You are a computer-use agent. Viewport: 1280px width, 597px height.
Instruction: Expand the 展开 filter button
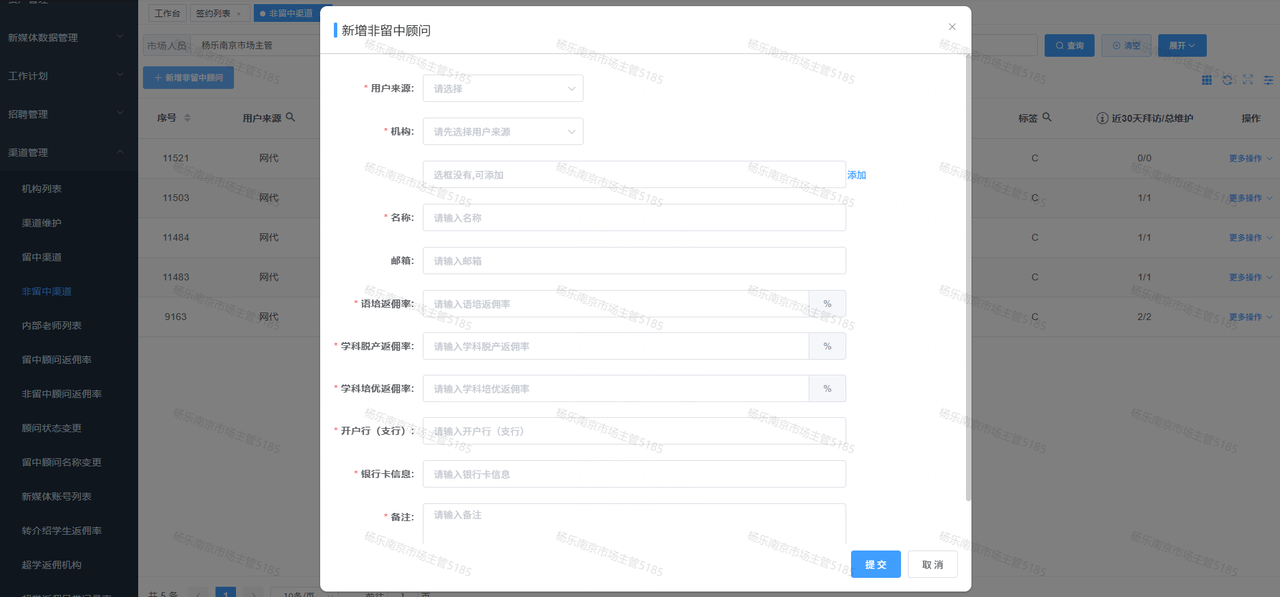(1181, 45)
